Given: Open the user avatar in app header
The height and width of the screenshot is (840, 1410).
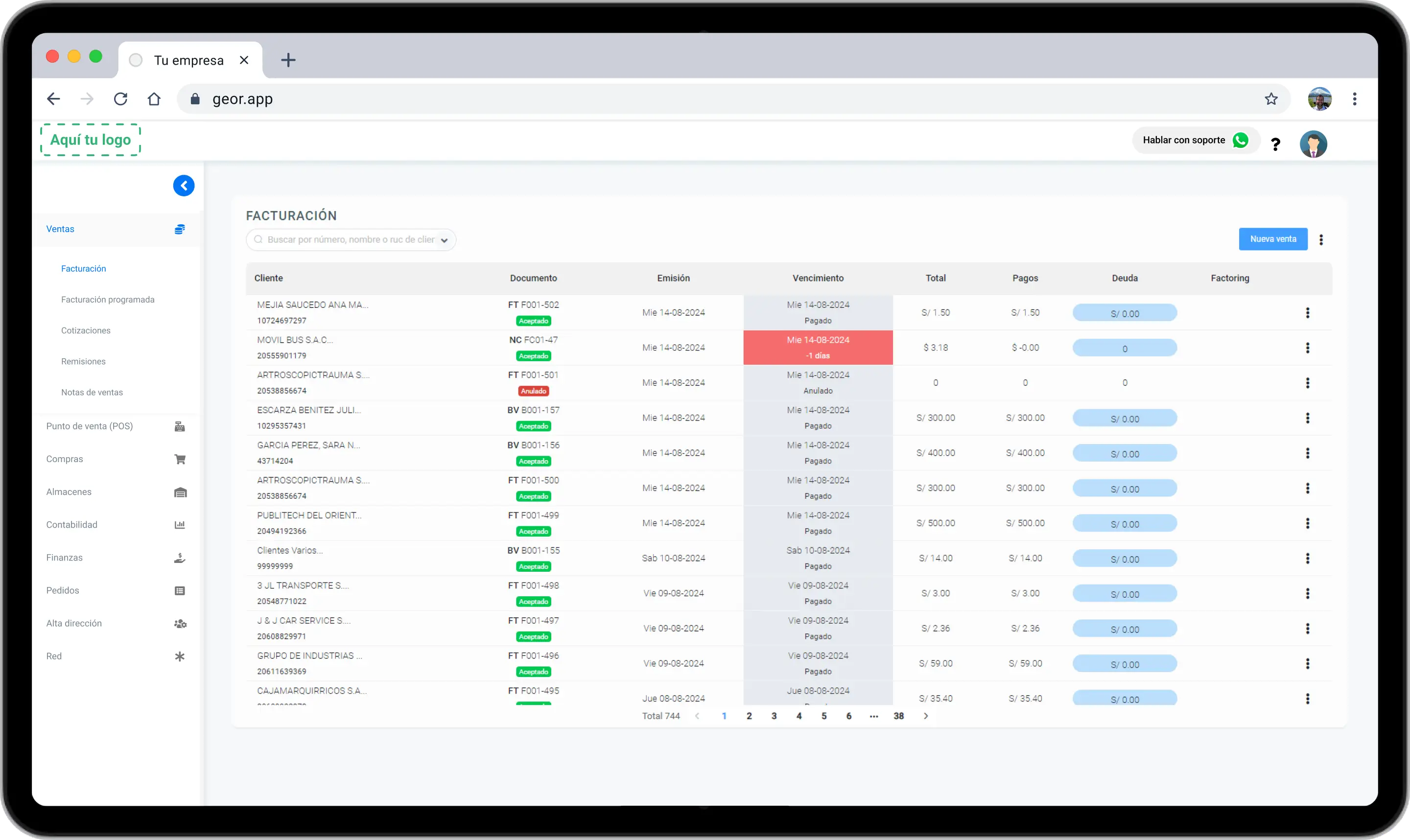Looking at the screenshot, I should (1313, 144).
